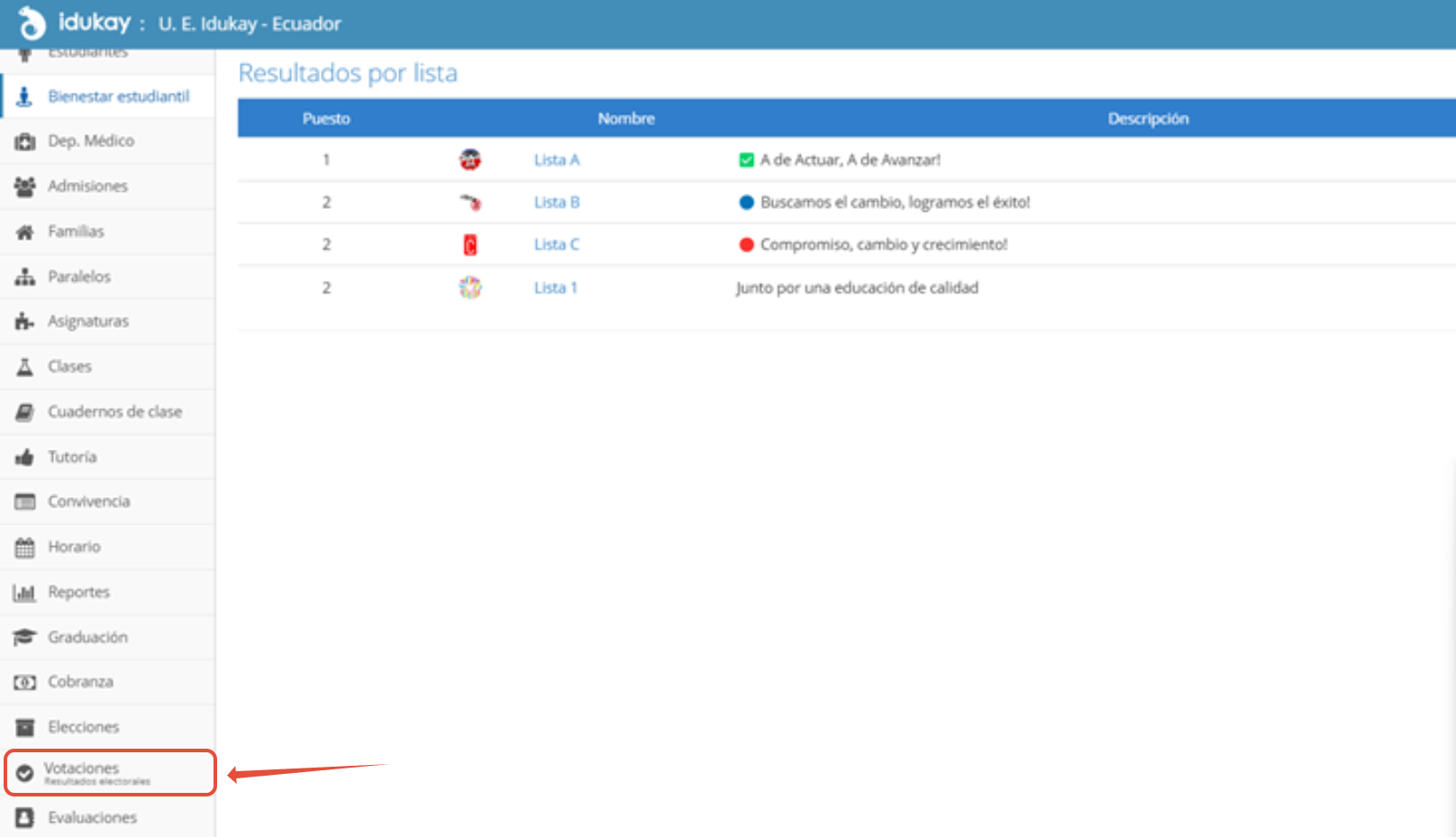Click the idukay logo icon
Image resolution: width=1456 pixels, height=837 pixels.
[x=32, y=23]
